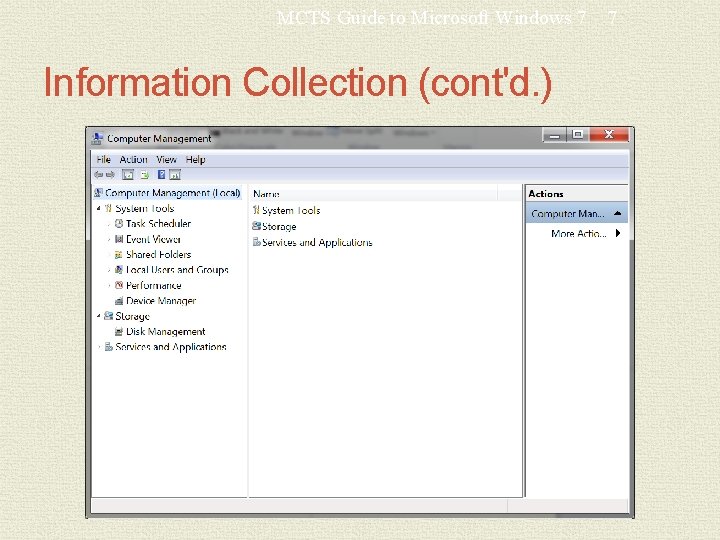Minimize the Computer Management window
The height and width of the screenshot is (540, 720).
click(x=555, y=135)
